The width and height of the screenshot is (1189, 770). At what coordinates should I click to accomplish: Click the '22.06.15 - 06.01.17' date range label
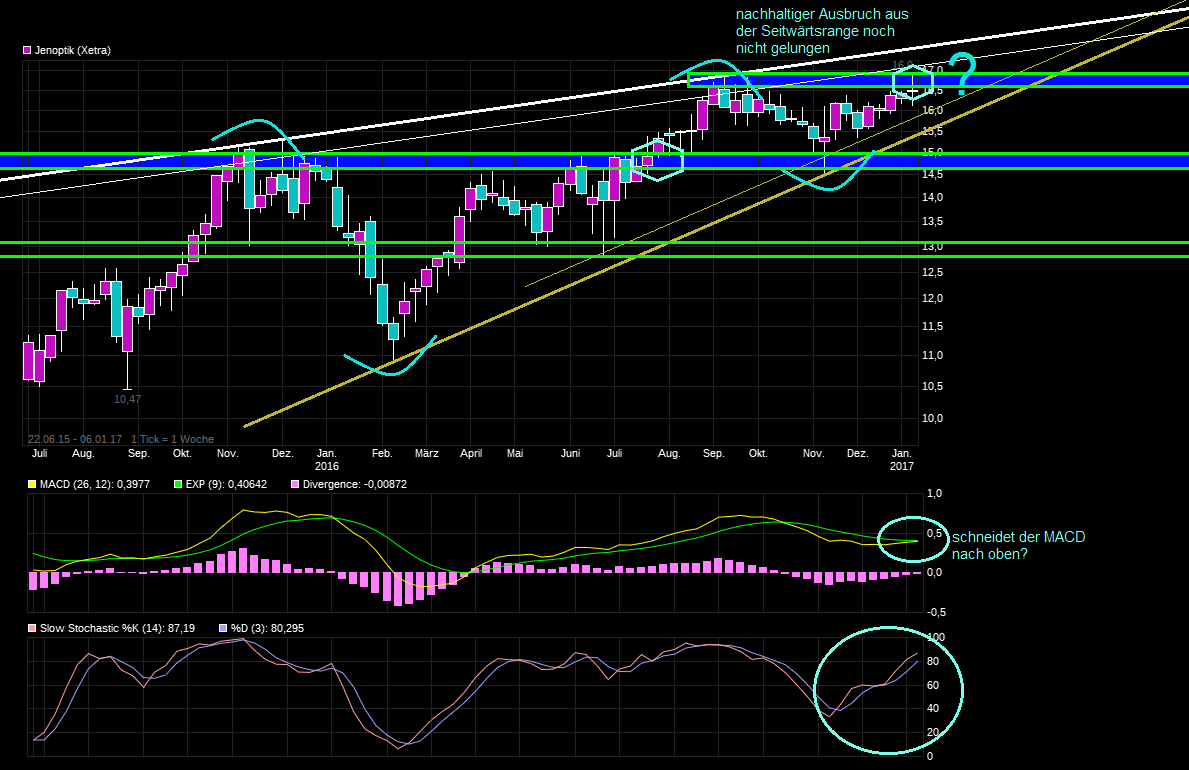74,439
